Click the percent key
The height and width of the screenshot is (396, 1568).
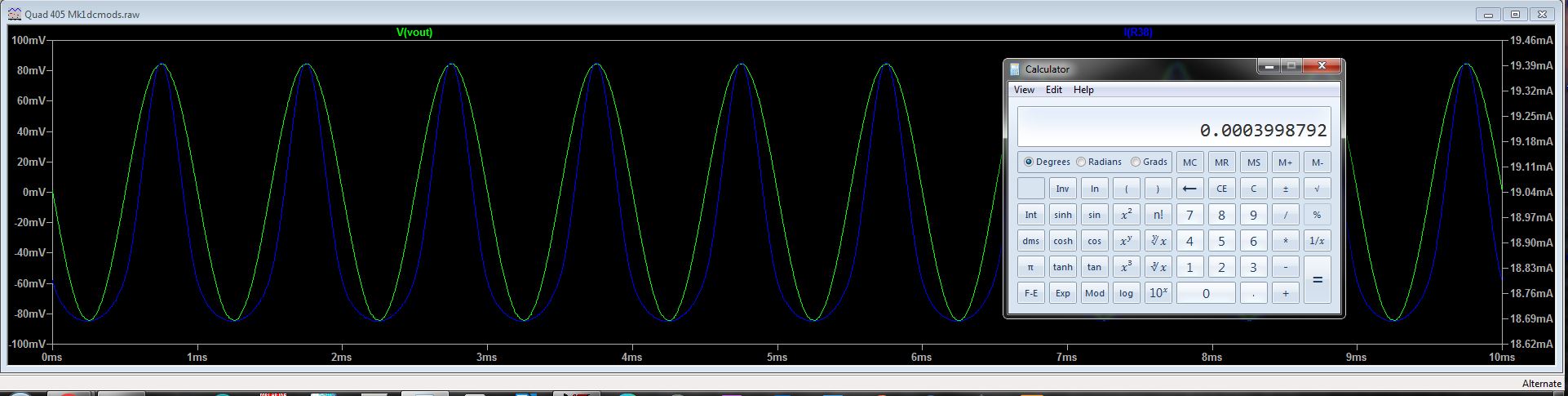tap(1317, 215)
